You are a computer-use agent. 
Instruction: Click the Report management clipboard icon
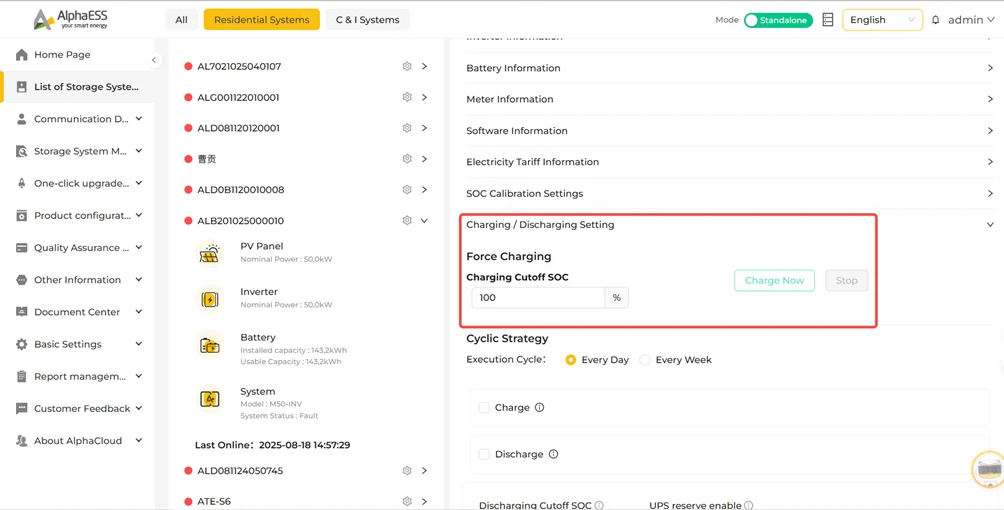click(x=22, y=376)
